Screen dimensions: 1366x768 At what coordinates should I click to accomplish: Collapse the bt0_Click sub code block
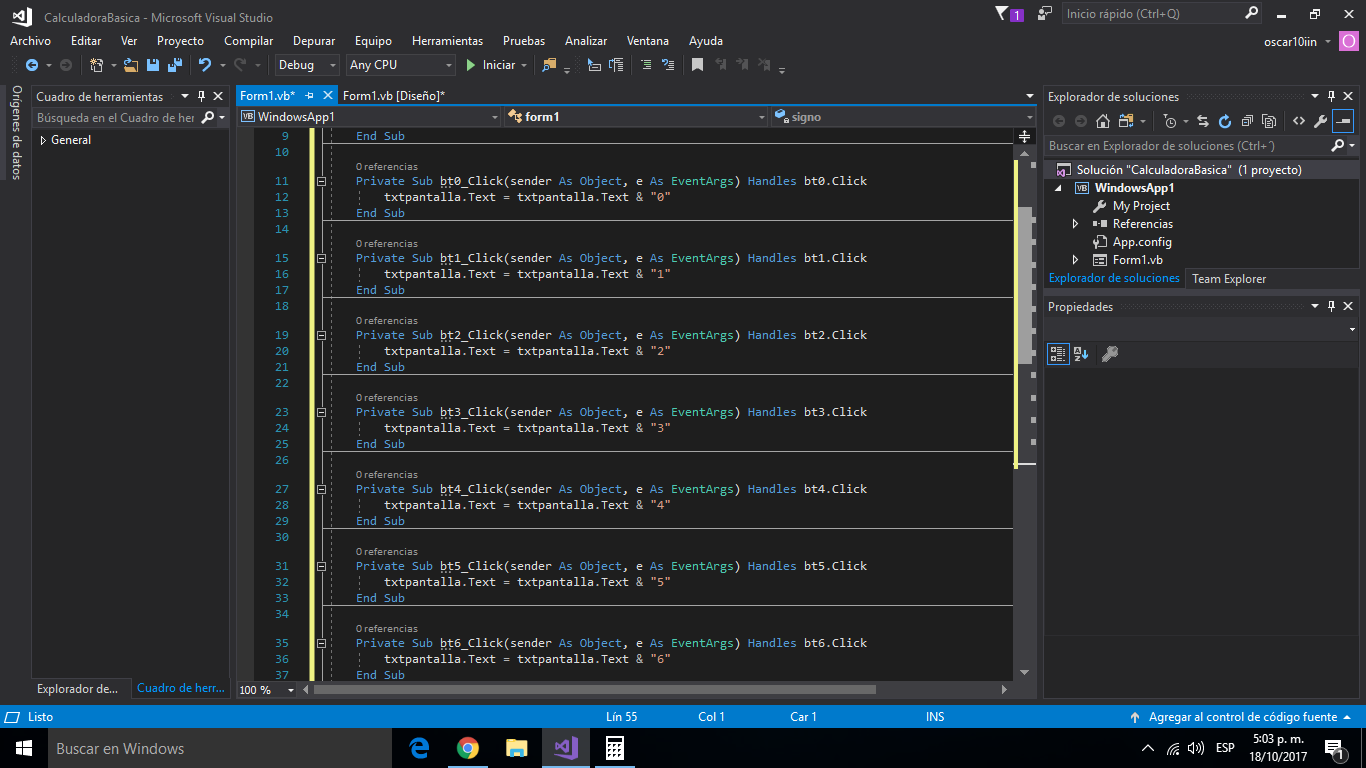(x=322, y=182)
